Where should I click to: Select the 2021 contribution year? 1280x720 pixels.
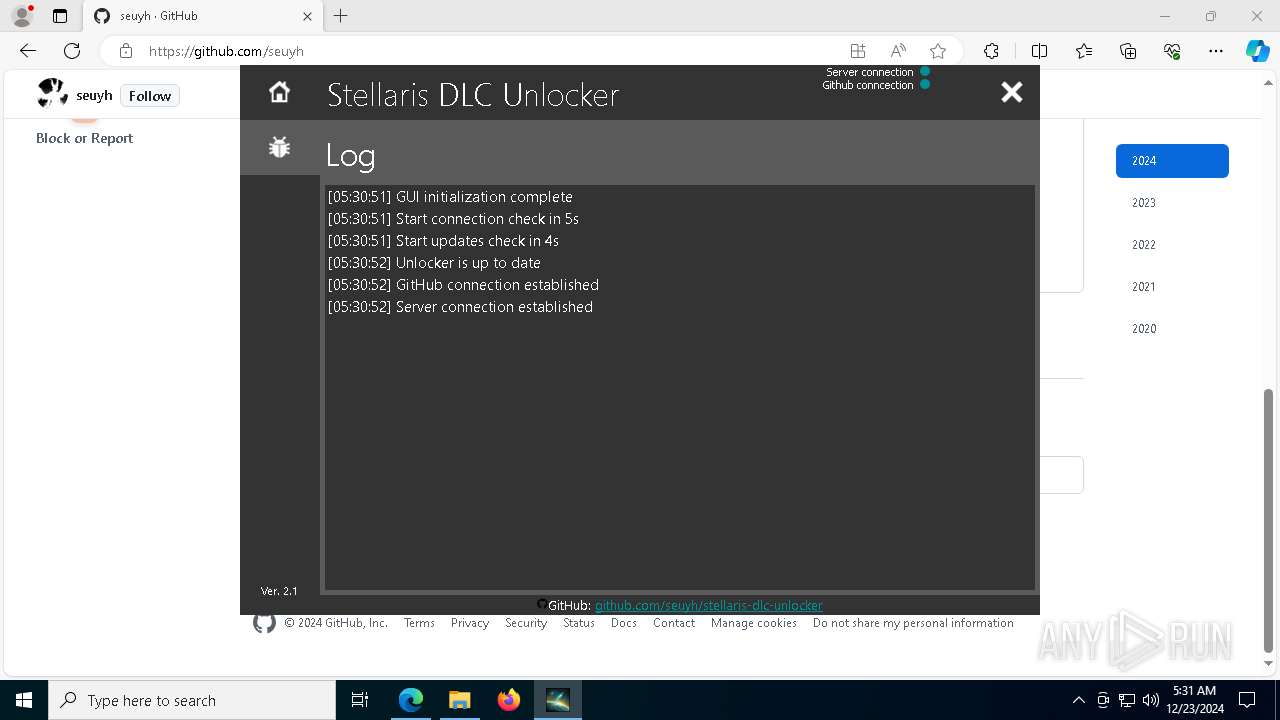pos(1172,287)
